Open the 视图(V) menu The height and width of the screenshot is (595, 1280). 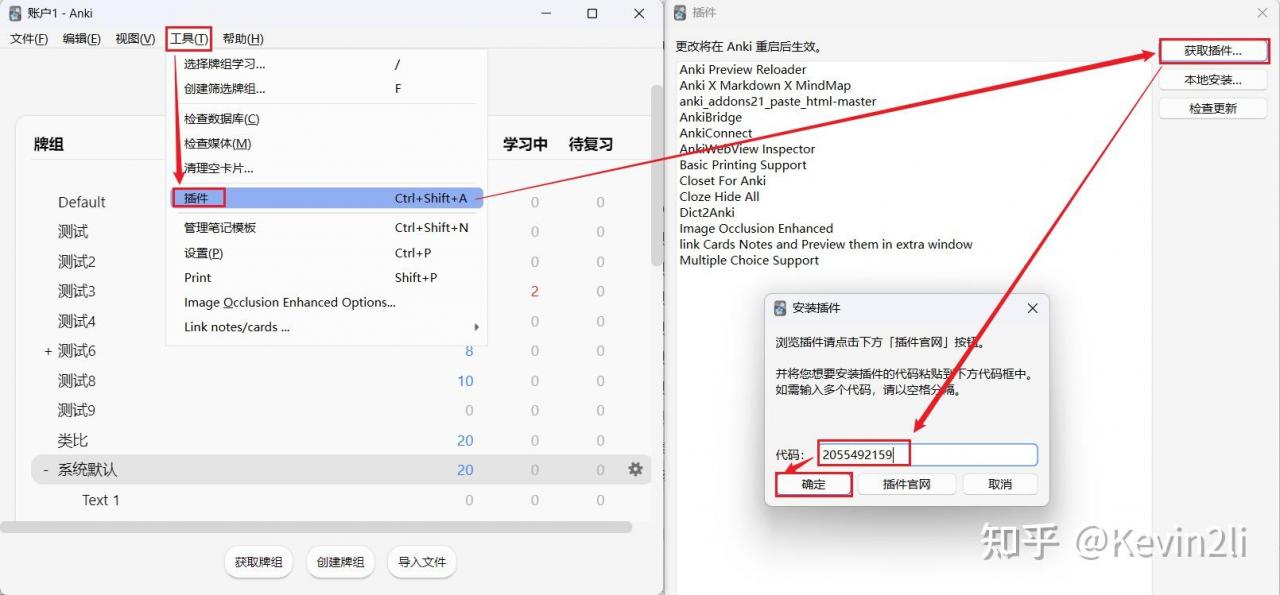[135, 39]
